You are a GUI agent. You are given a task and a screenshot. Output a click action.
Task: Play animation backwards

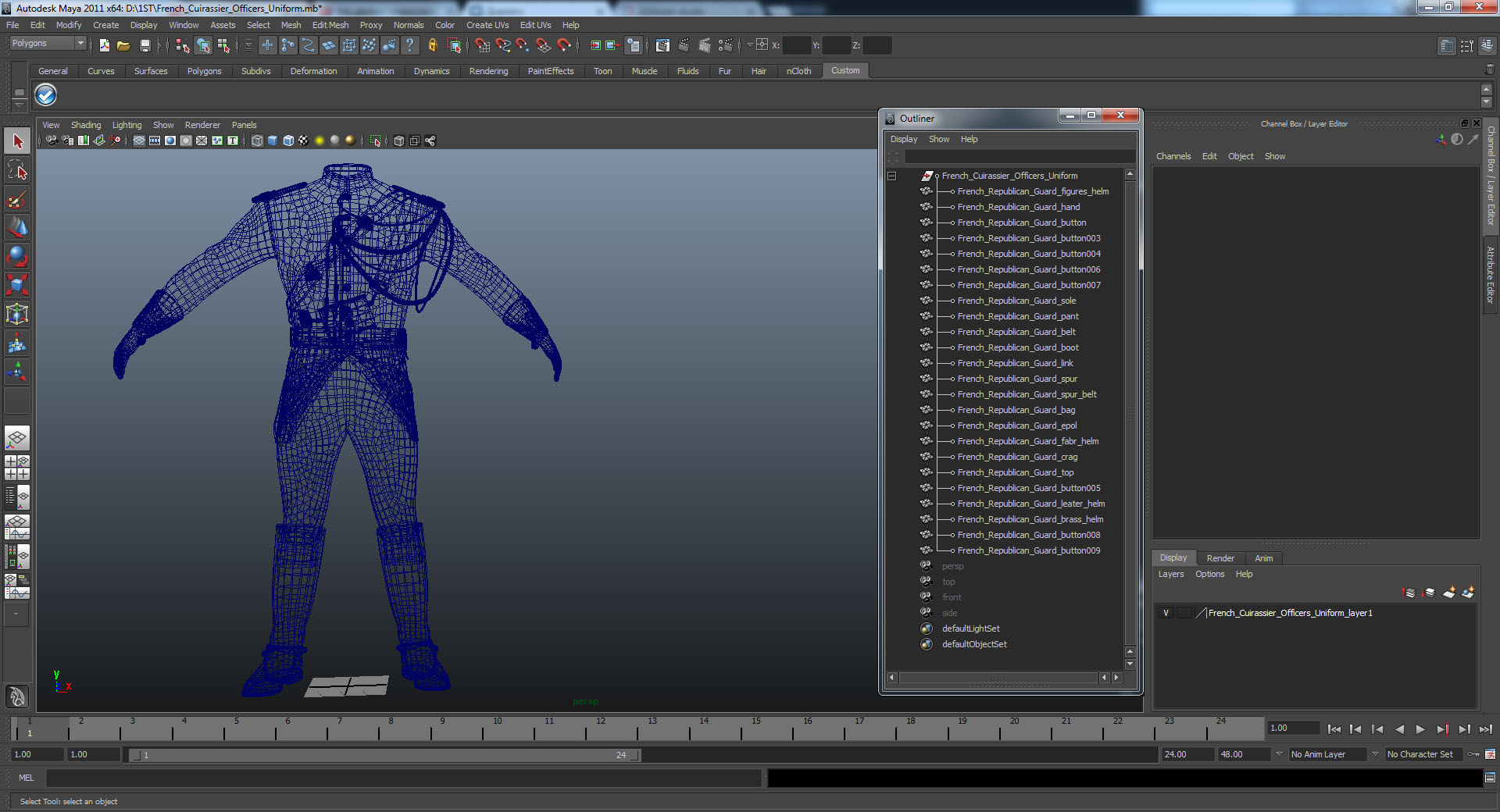click(1399, 729)
